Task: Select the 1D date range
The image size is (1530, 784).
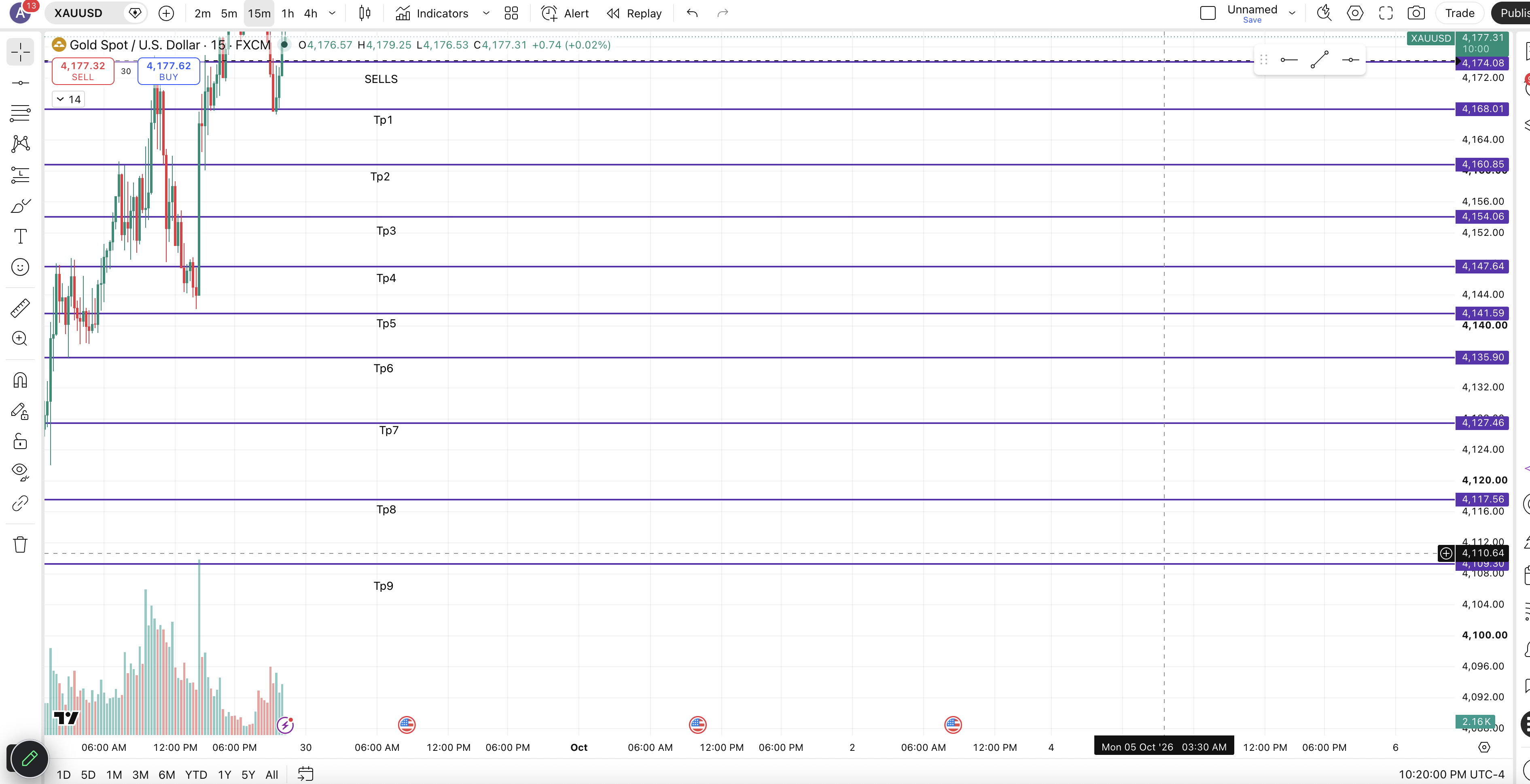Action: (x=64, y=775)
